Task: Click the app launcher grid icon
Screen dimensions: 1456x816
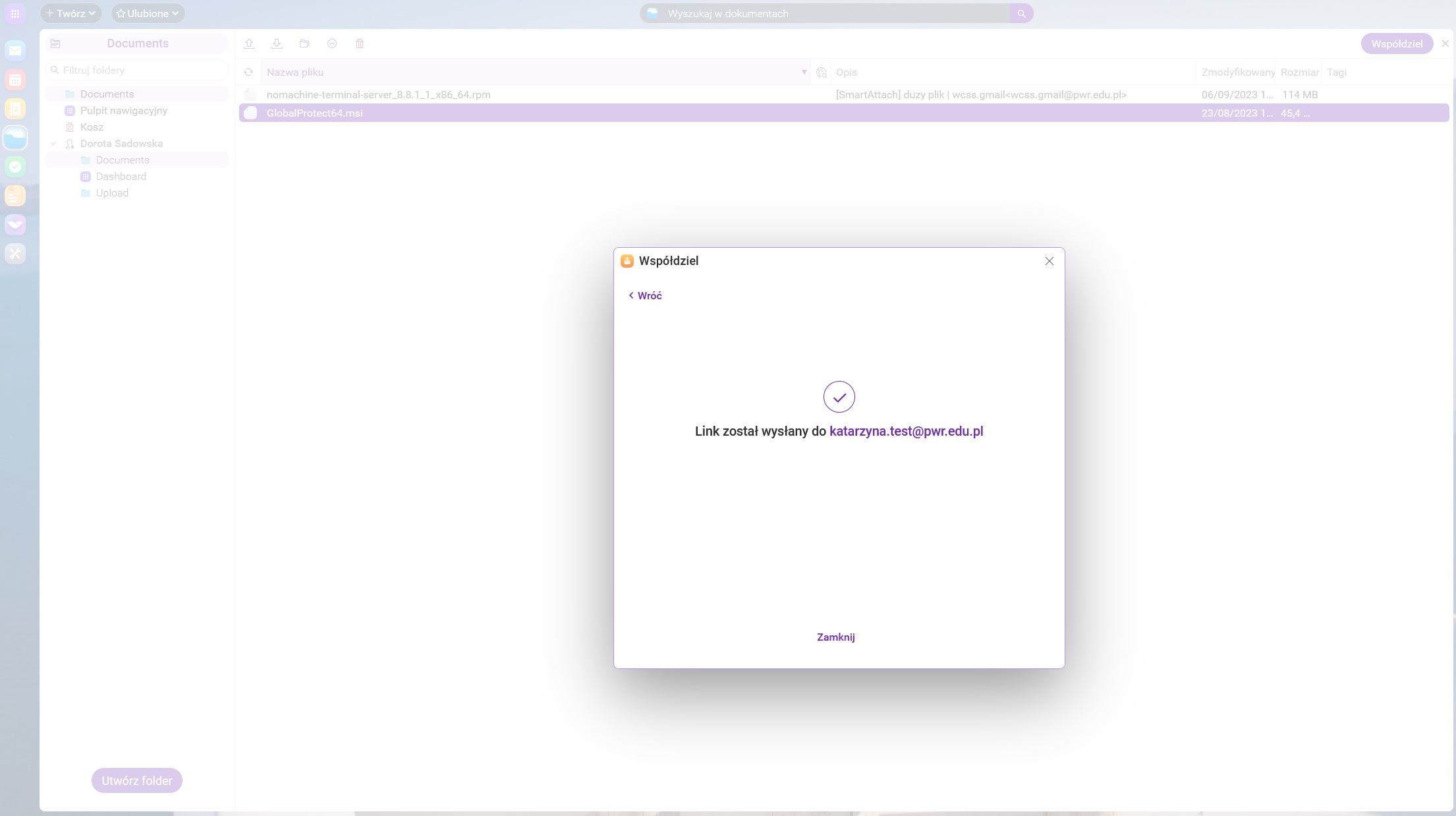Action: 15,13
